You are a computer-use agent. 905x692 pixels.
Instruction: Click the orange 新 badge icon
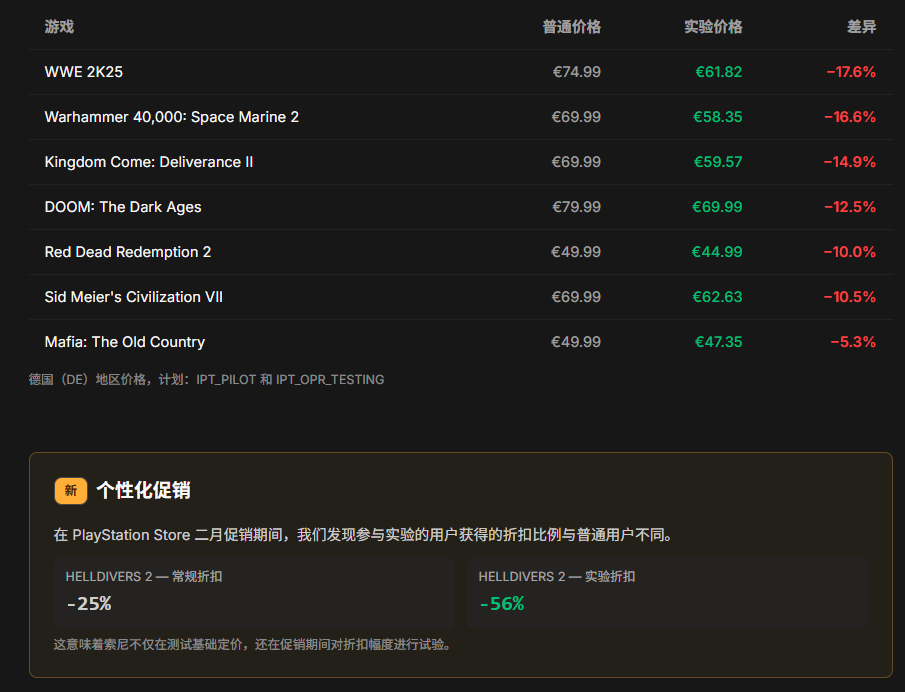[71, 491]
